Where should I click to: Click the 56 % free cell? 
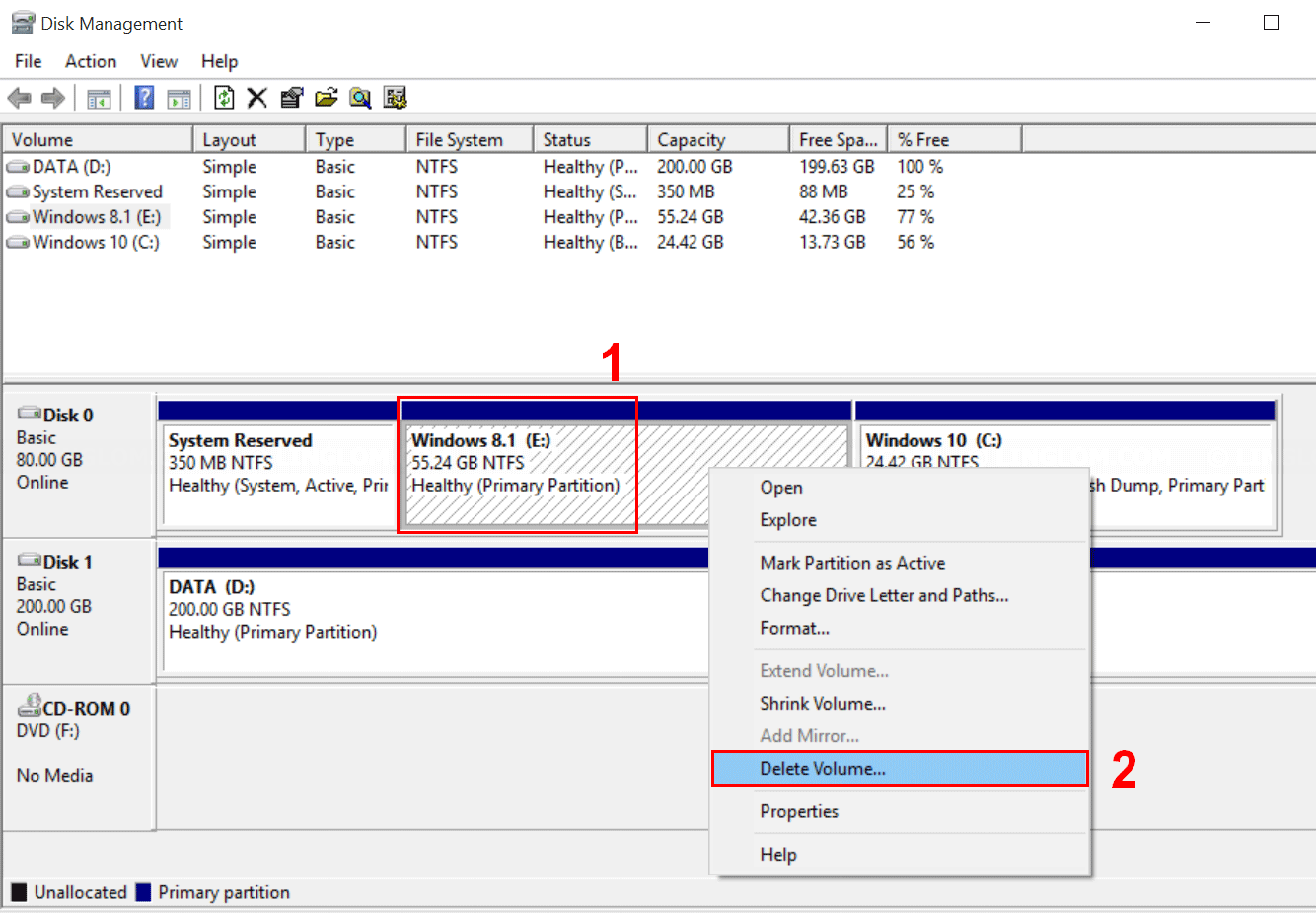915,242
